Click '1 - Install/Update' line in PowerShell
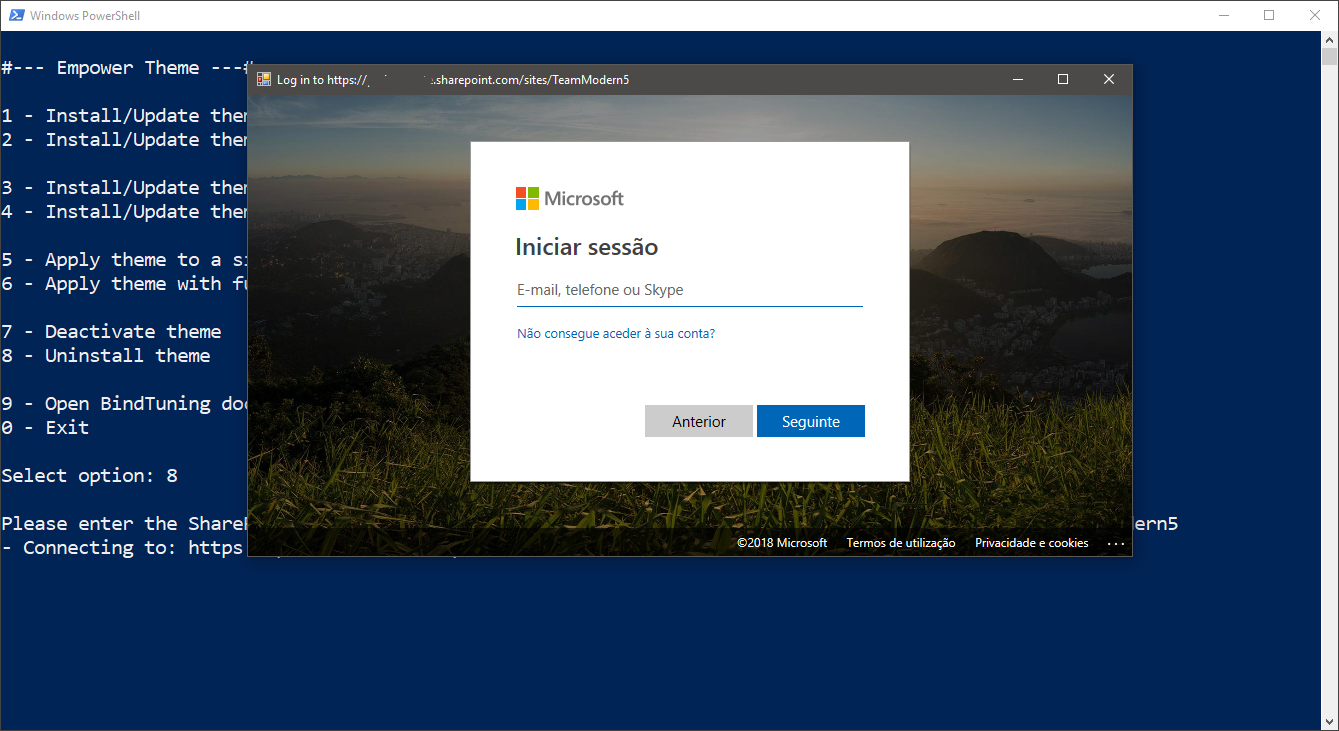 click(124, 115)
